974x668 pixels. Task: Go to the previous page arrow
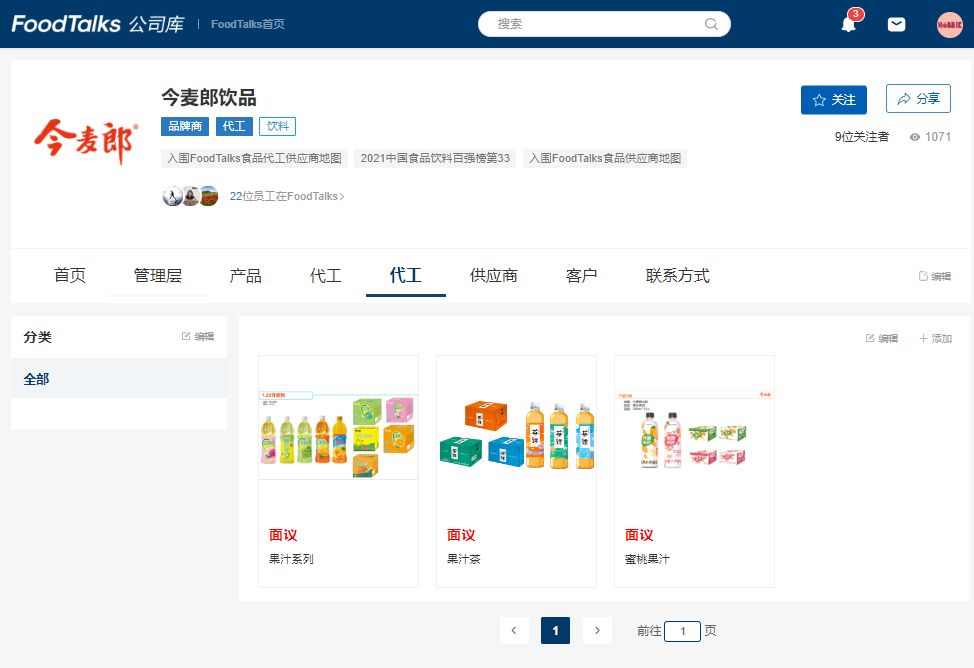(514, 631)
